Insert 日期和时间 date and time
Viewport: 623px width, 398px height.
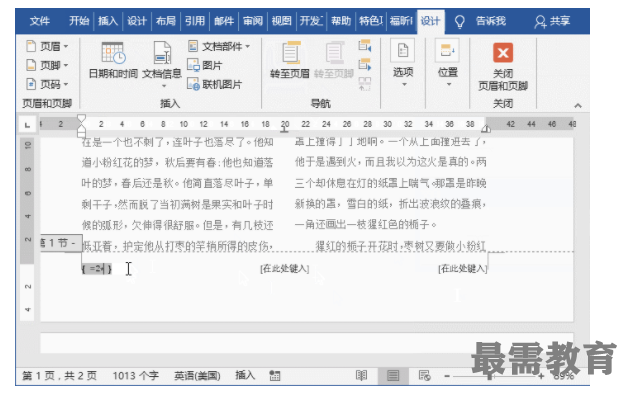113,60
